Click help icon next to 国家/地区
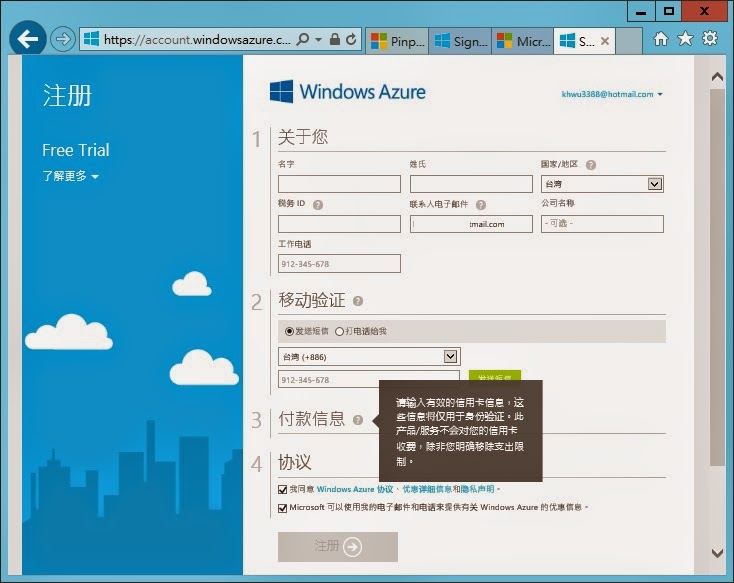The height and width of the screenshot is (583, 734). [x=591, y=165]
